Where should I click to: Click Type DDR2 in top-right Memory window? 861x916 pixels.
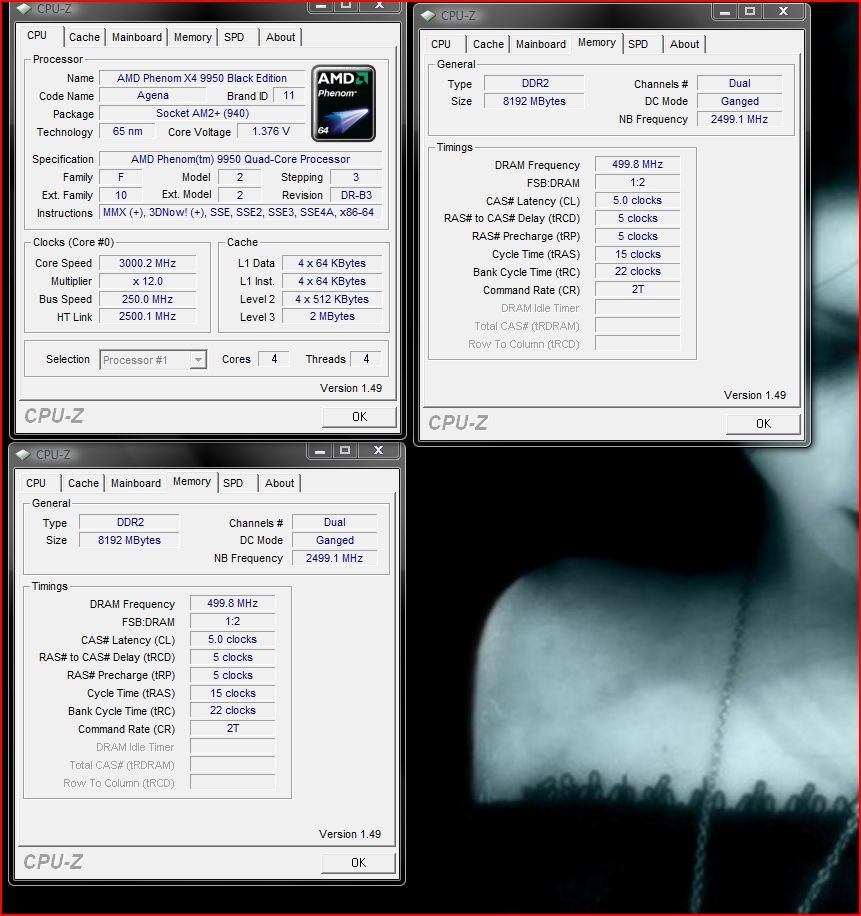click(534, 84)
